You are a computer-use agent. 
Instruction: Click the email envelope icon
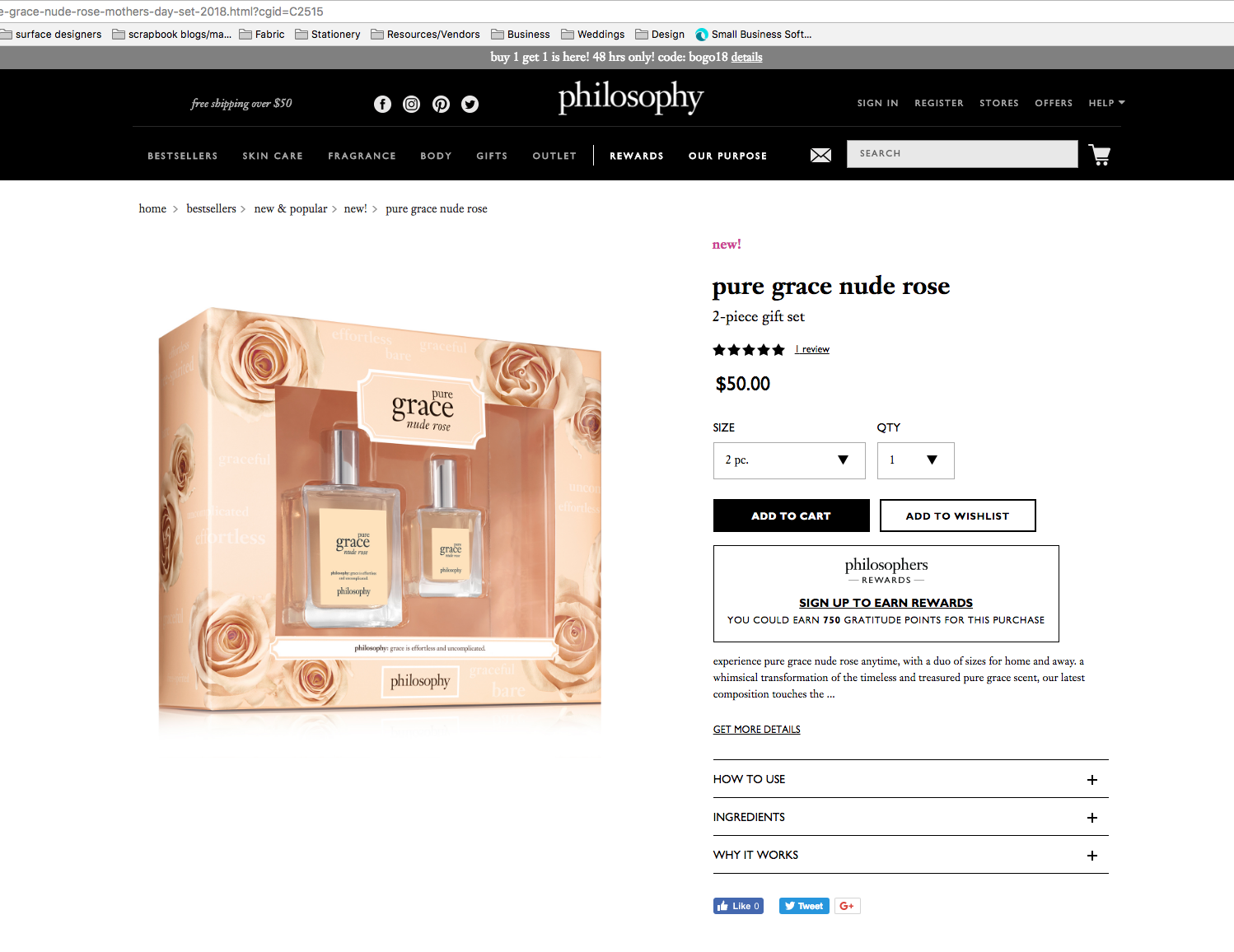click(821, 155)
